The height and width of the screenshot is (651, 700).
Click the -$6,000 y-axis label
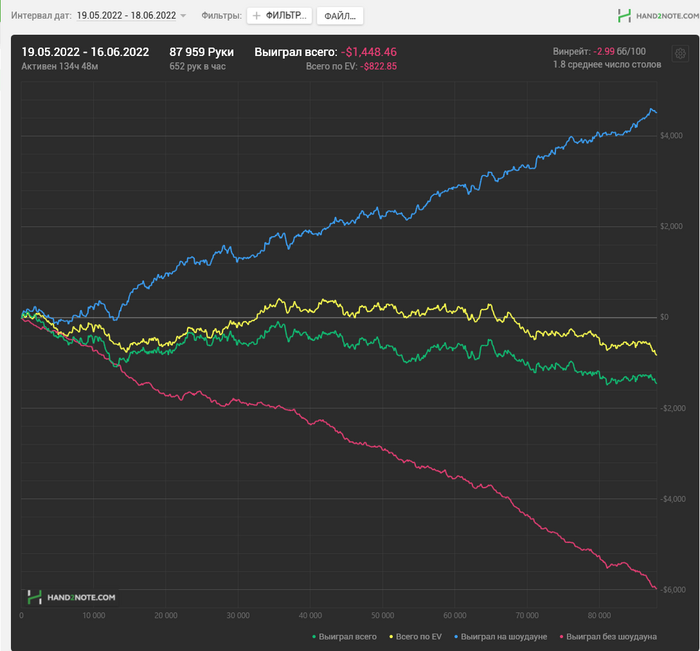(673, 590)
